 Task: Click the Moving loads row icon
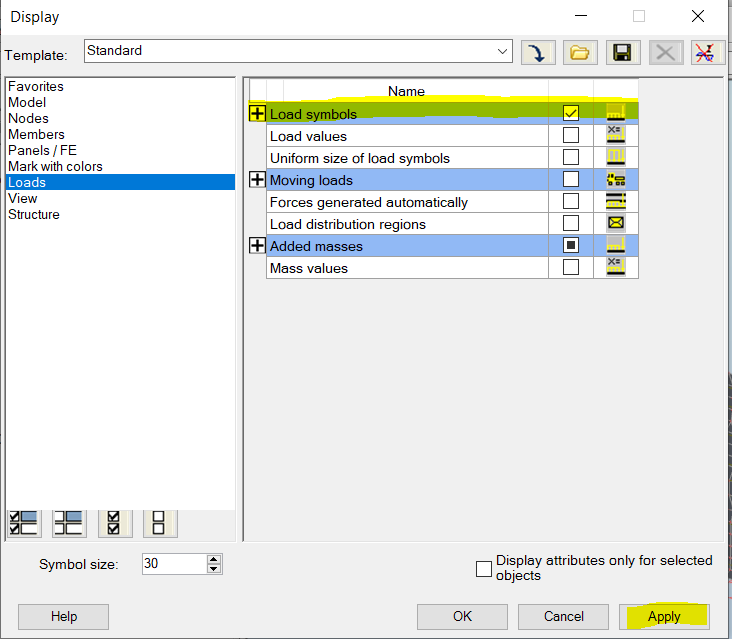[616, 179]
